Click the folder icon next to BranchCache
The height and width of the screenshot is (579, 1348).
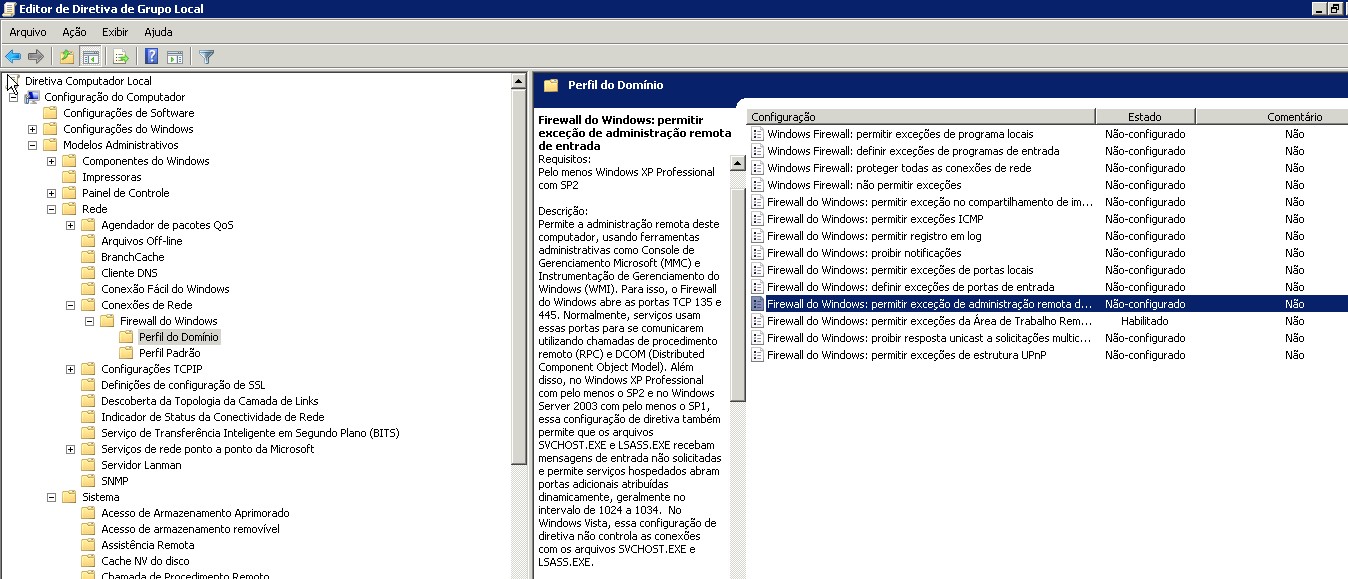click(89, 257)
